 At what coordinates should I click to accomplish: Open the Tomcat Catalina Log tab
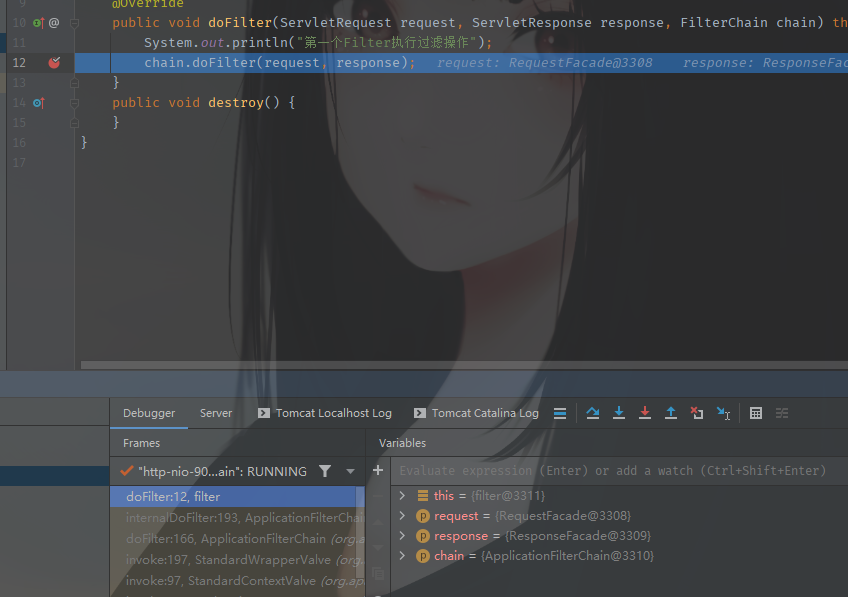point(476,413)
